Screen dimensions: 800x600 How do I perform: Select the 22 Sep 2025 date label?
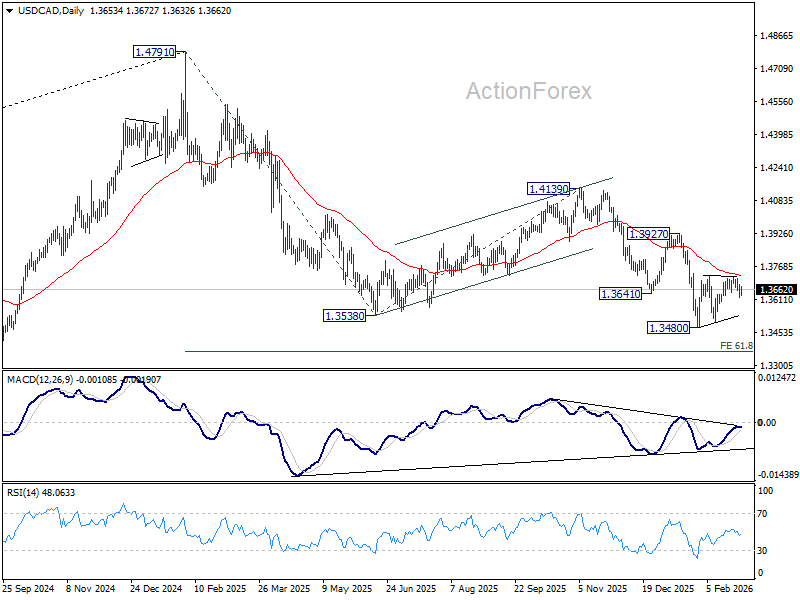(x=540, y=588)
